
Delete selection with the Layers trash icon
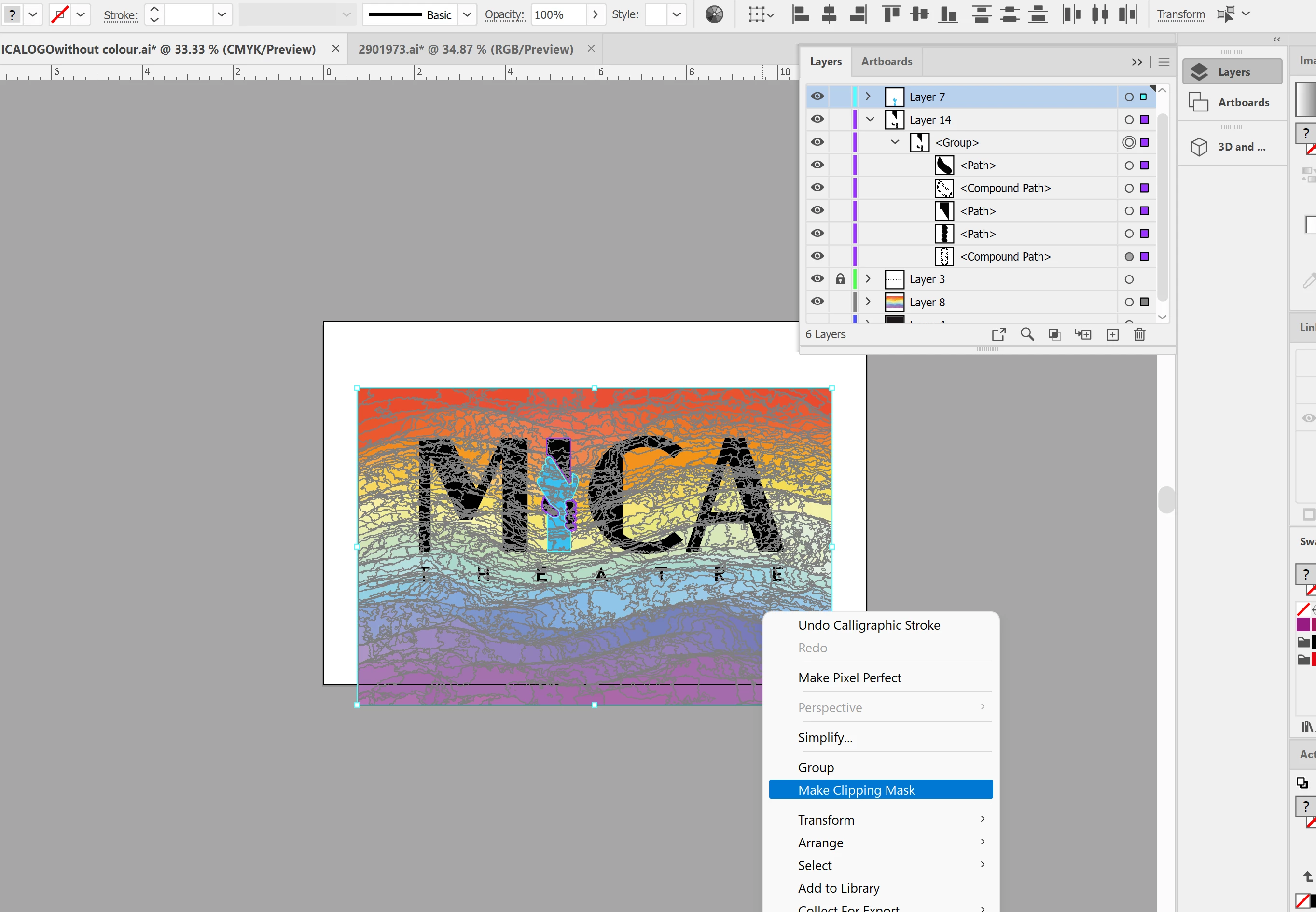pos(1139,334)
